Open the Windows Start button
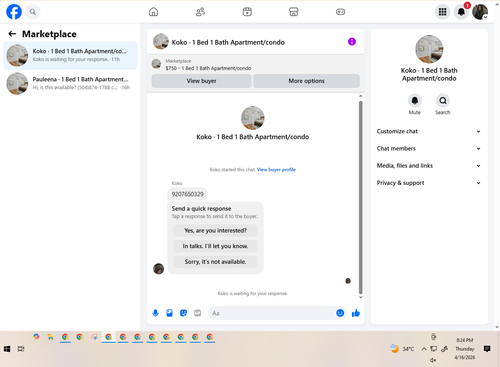This screenshot has height=367, width=500. pyautogui.click(x=7, y=349)
